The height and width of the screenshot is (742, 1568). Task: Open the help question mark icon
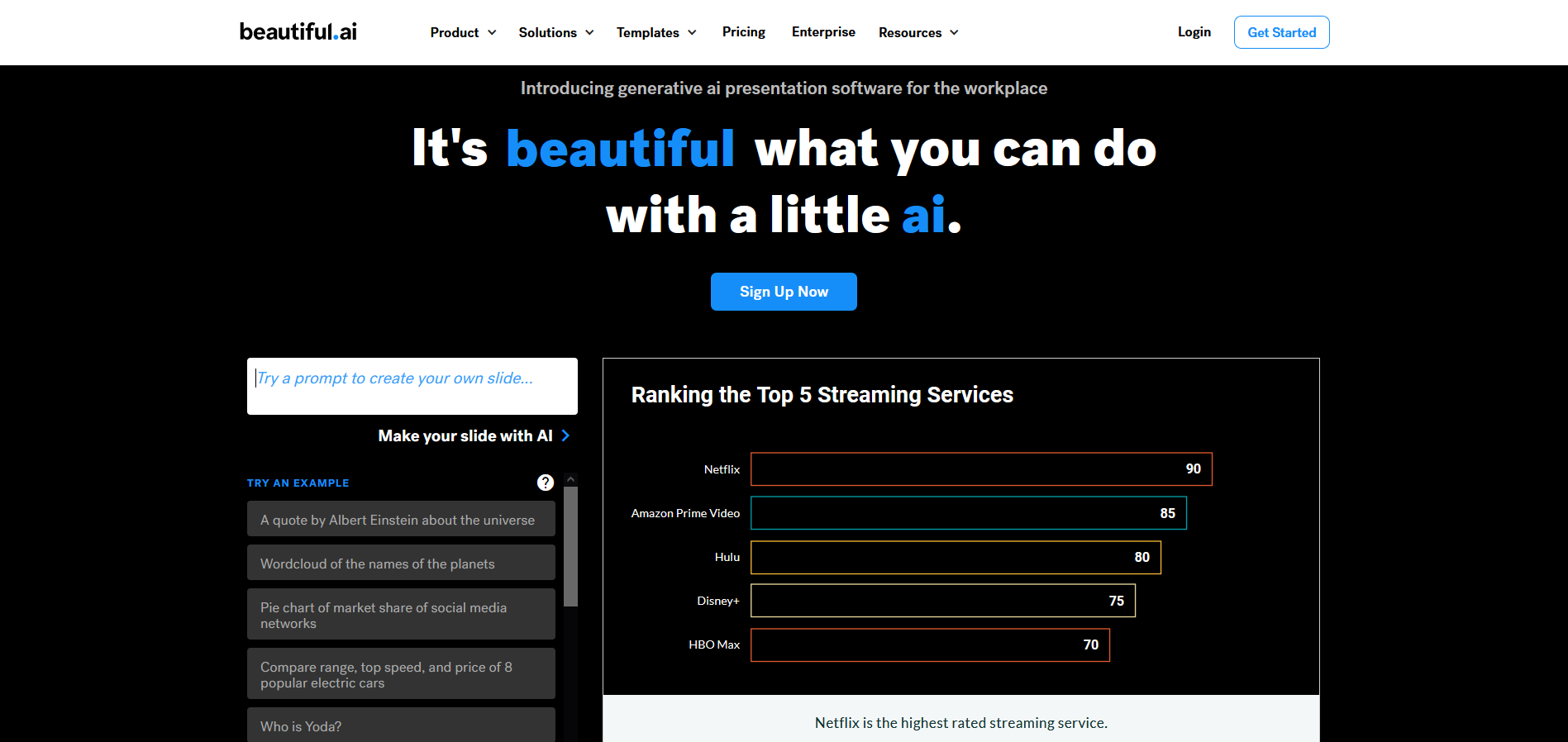tap(546, 483)
